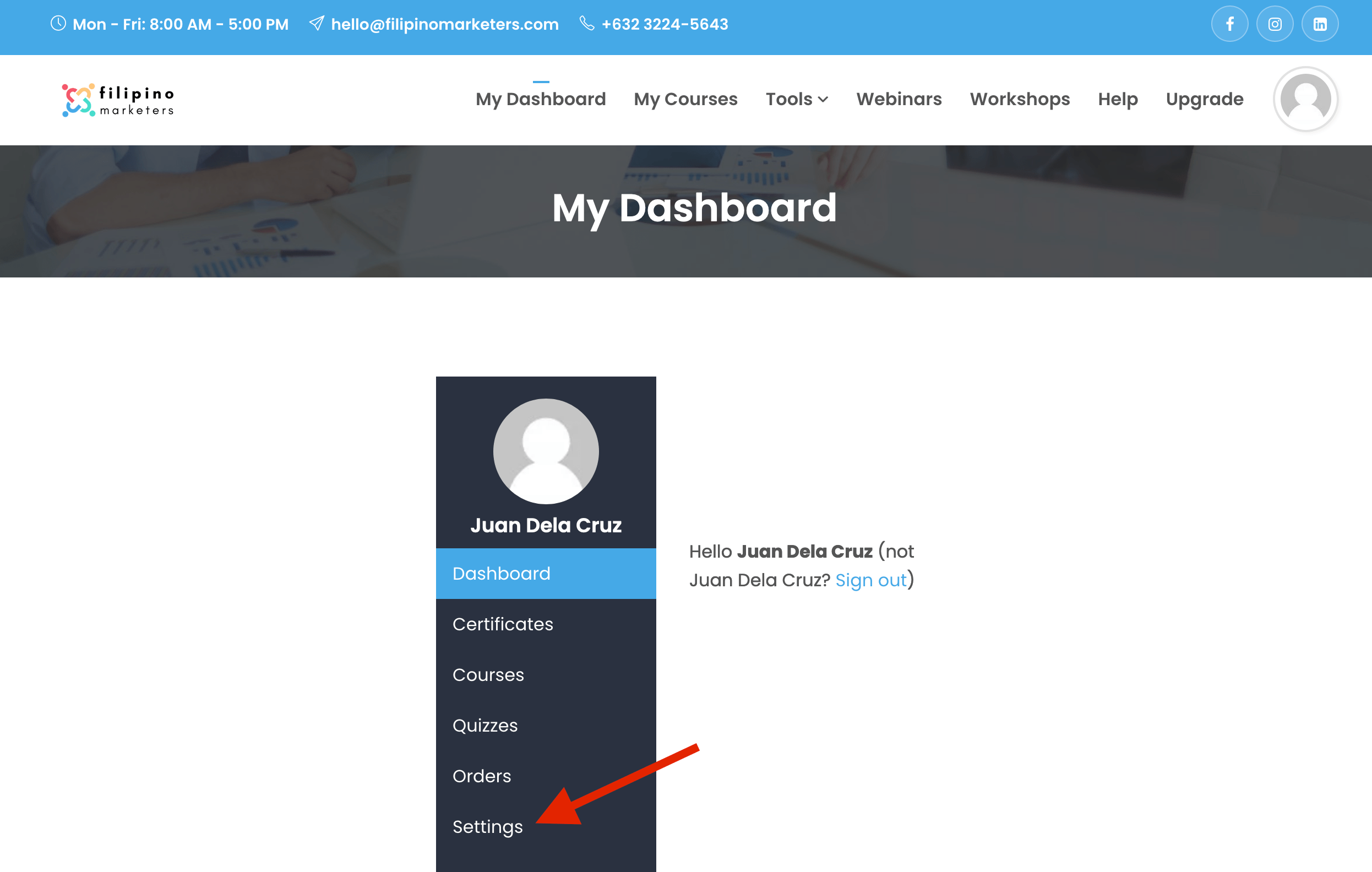The height and width of the screenshot is (872, 1372).
Task: Select Certificates in sidebar
Action: [x=503, y=624]
